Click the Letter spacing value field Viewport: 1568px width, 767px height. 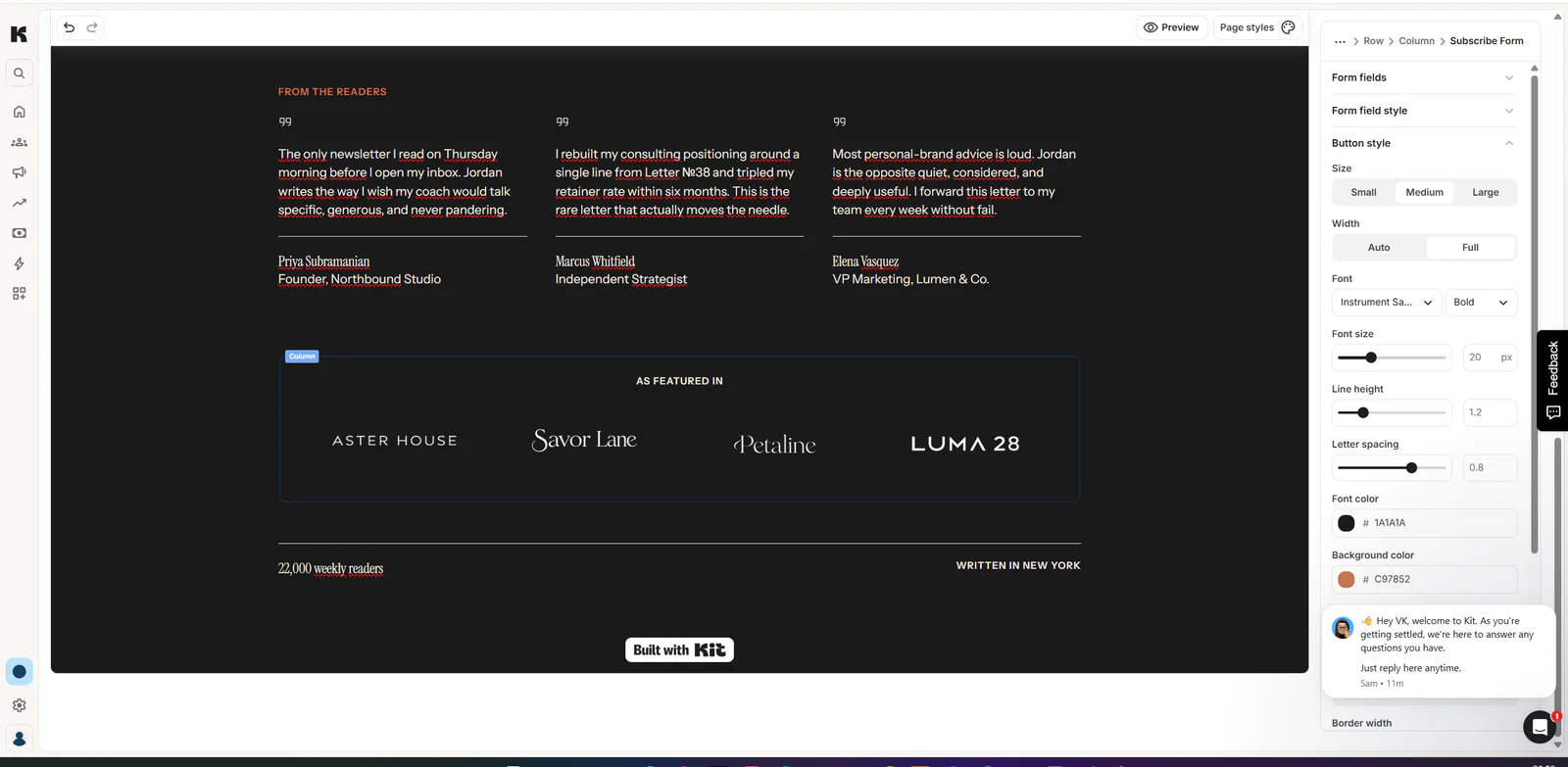1490,468
